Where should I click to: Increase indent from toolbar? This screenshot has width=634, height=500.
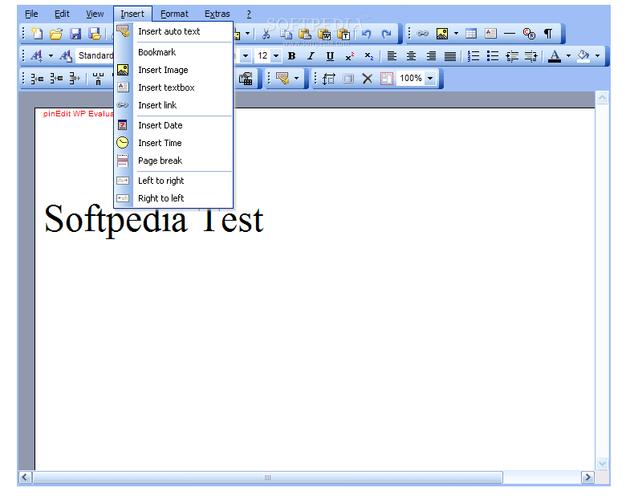pos(531,56)
